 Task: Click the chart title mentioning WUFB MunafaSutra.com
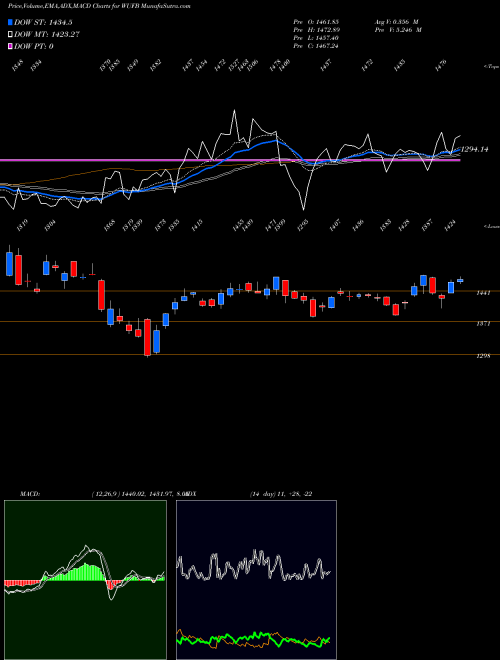[x=98, y=7]
